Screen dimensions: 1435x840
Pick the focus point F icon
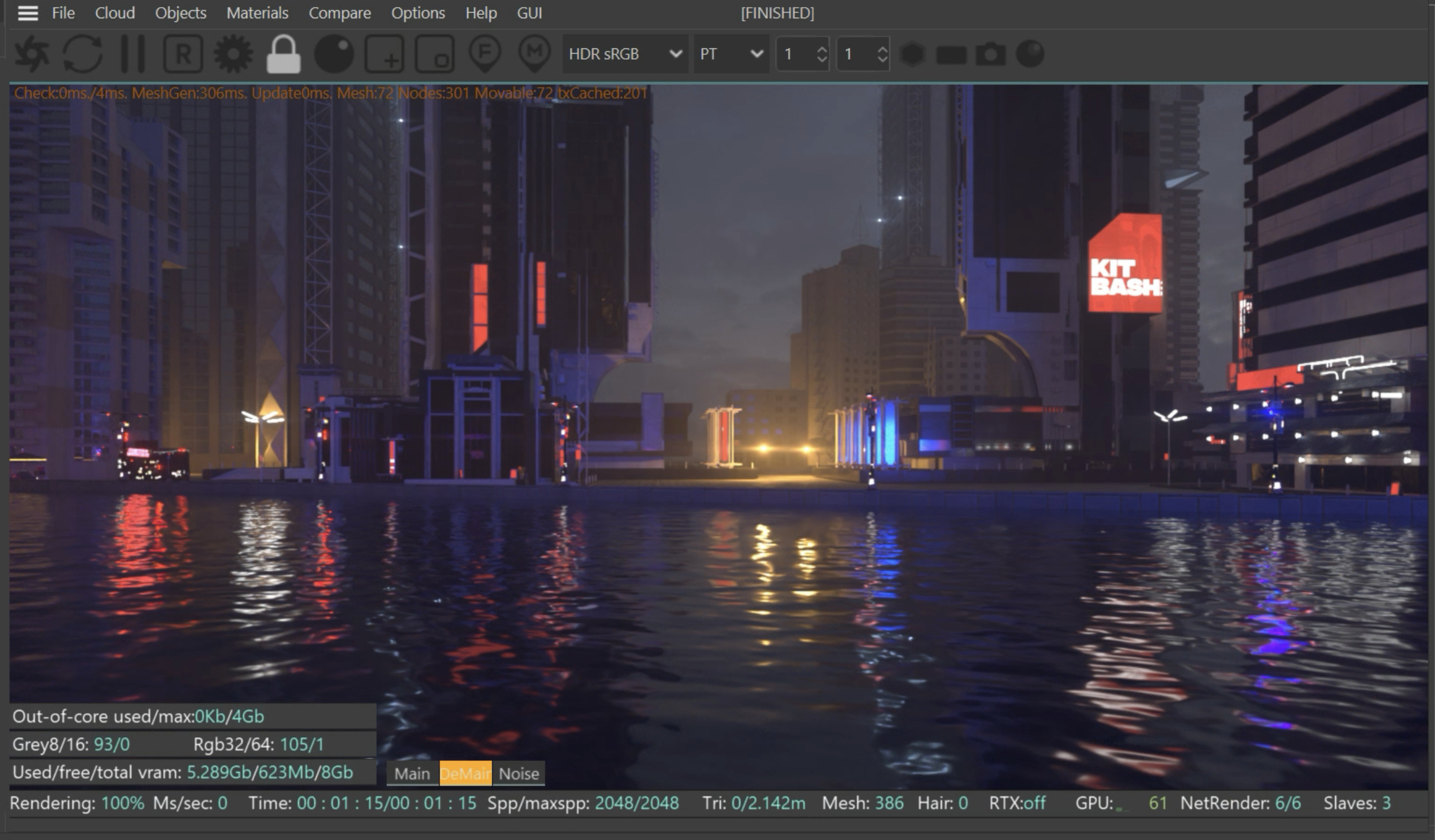[485, 54]
